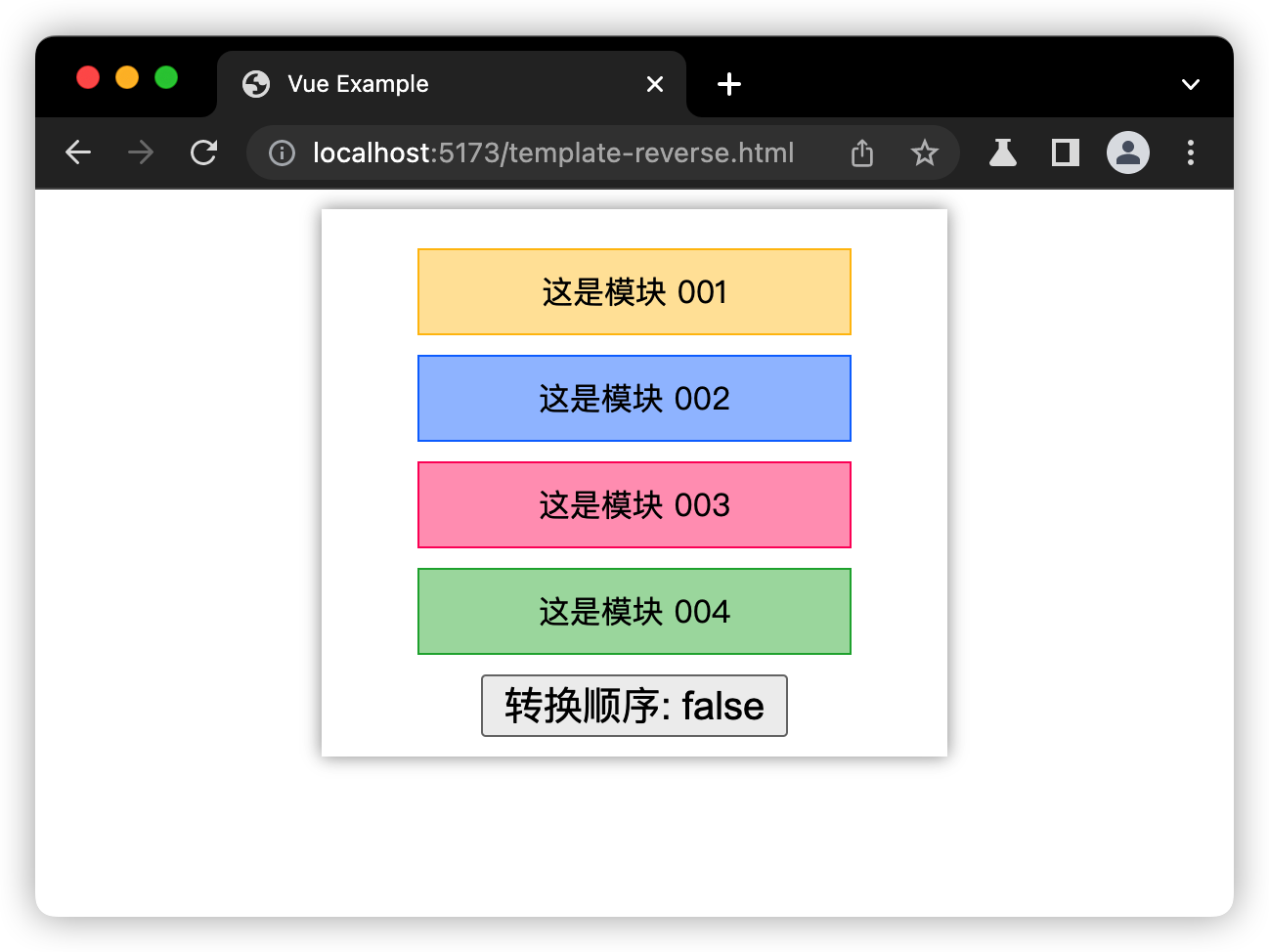The width and height of the screenshot is (1269, 952).
Task: Toggle the 转换顺序 order button
Action: coord(634,706)
